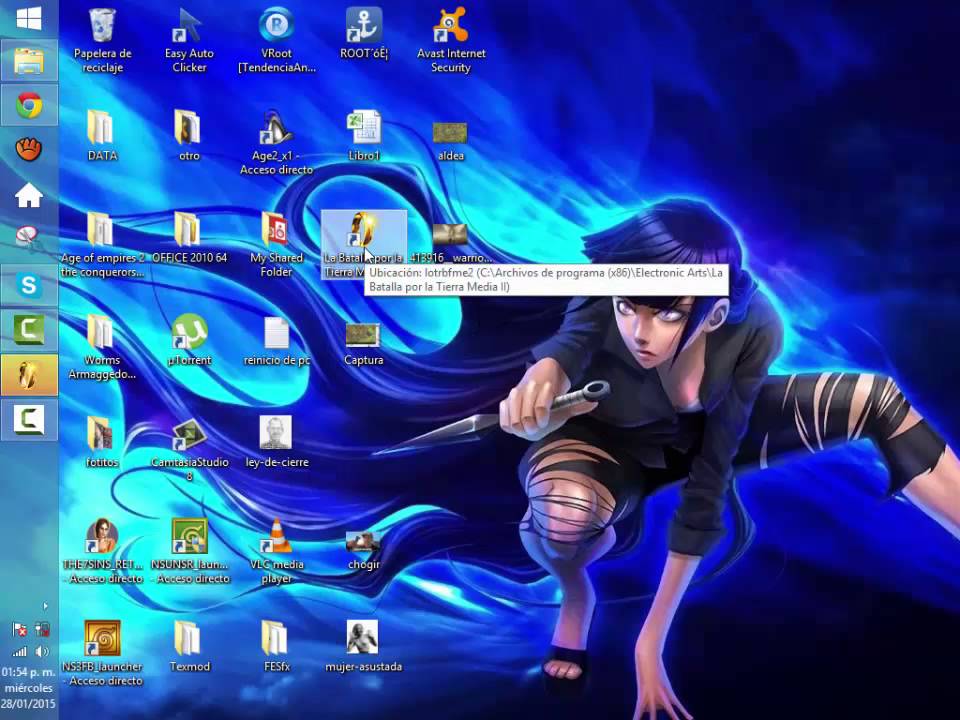Select the Captura image file
The image size is (960, 720).
point(364,345)
